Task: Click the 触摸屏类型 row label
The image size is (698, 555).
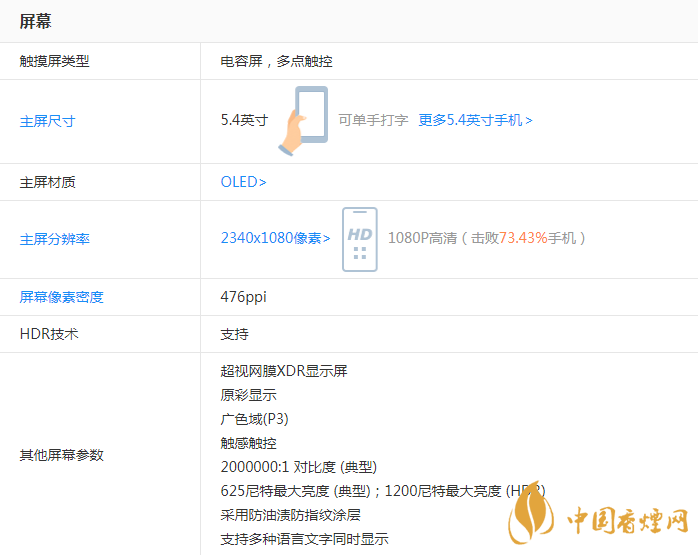Action: pyautogui.click(x=54, y=61)
